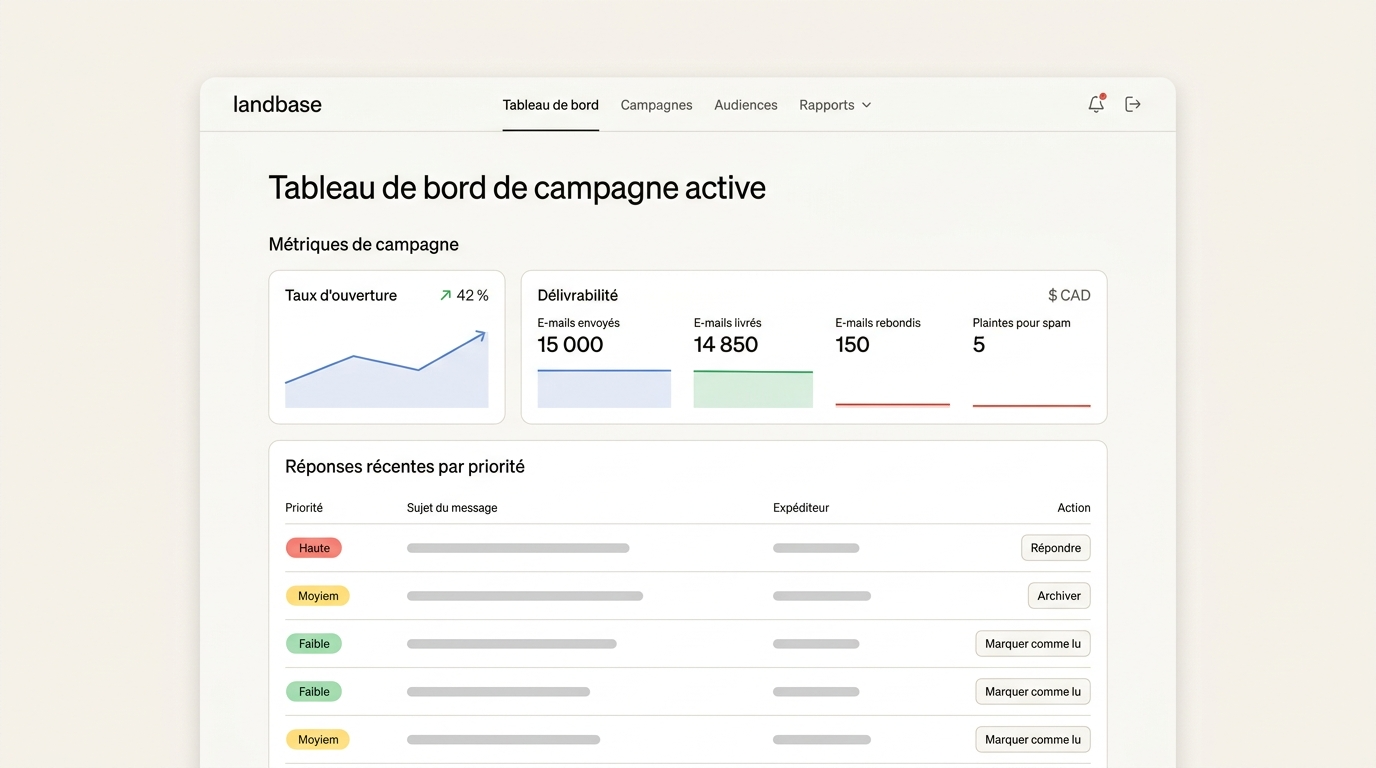Switch to Tableau de bord tab
Image resolution: width=1376 pixels, height=768 pixels.
click(551, 105)
